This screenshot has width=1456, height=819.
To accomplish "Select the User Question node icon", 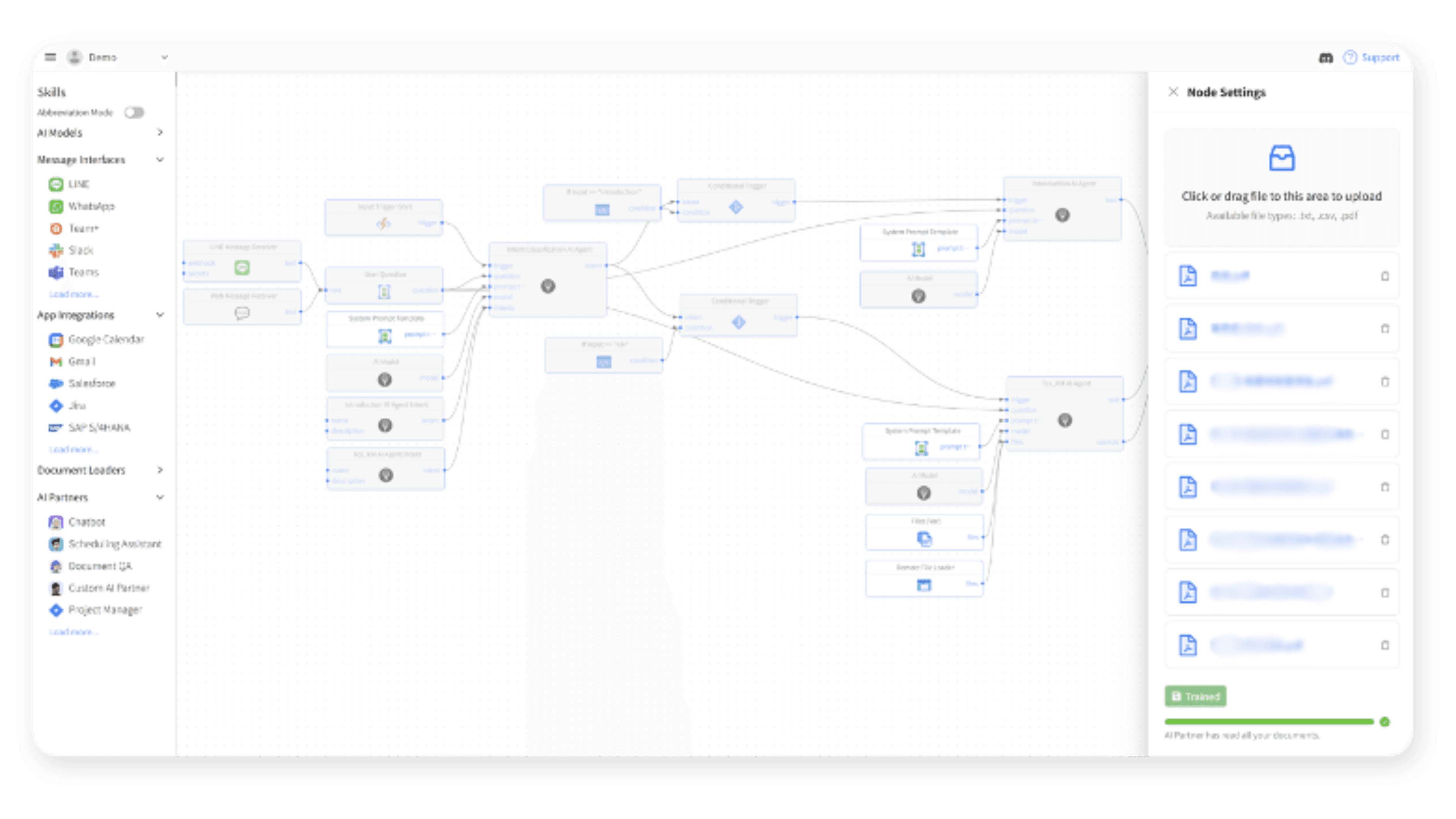I will [384, 292].
